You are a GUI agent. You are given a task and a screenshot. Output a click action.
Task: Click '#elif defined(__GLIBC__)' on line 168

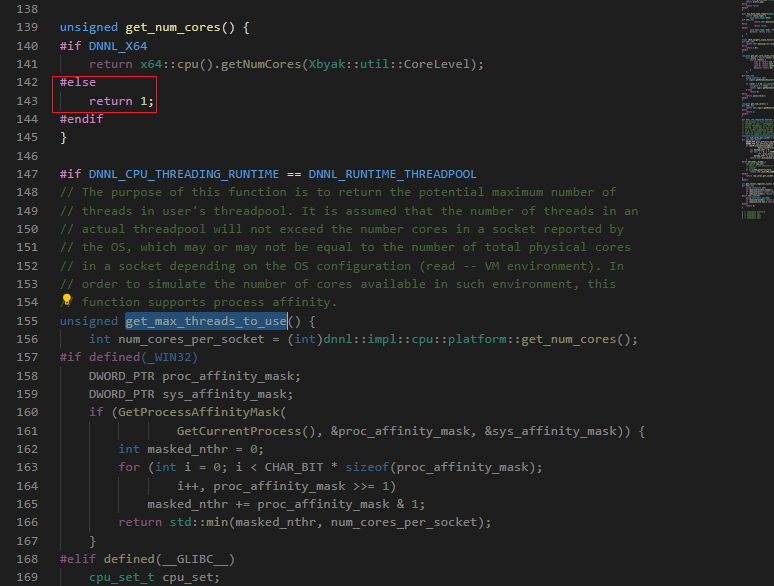point(147,559)
